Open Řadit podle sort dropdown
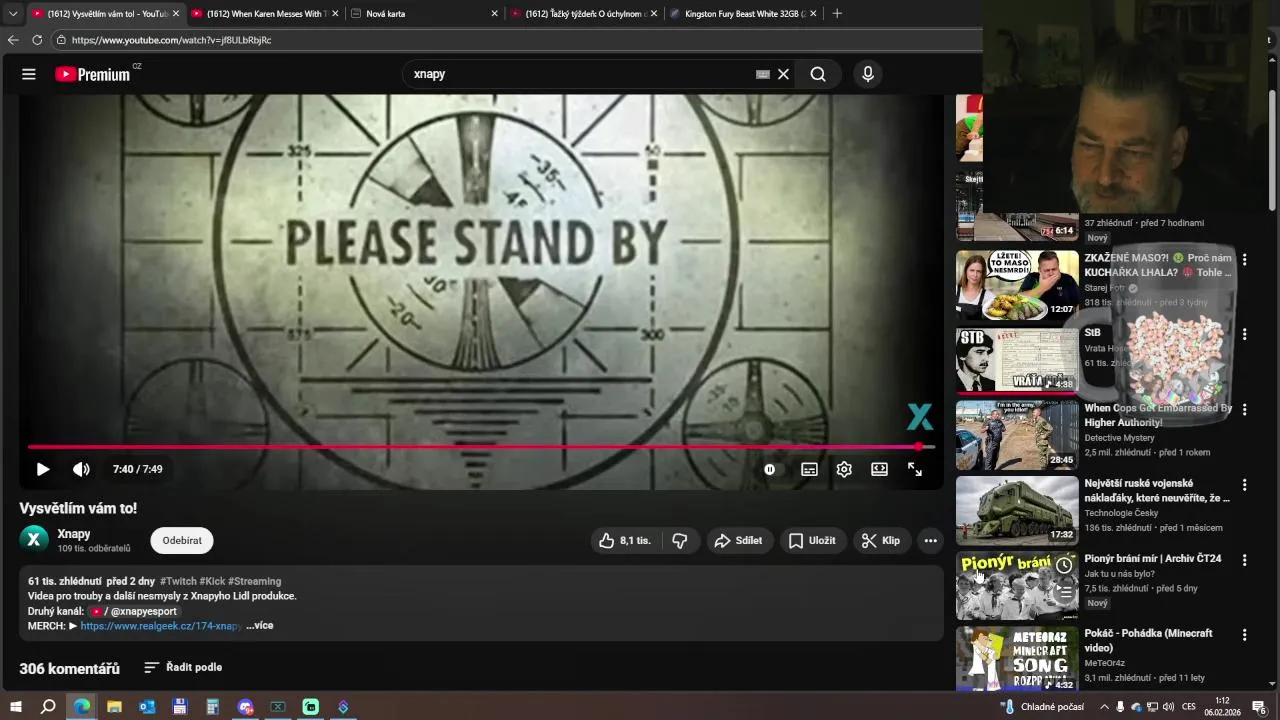This screenshot has width=1280, height=720. point(183,667)
